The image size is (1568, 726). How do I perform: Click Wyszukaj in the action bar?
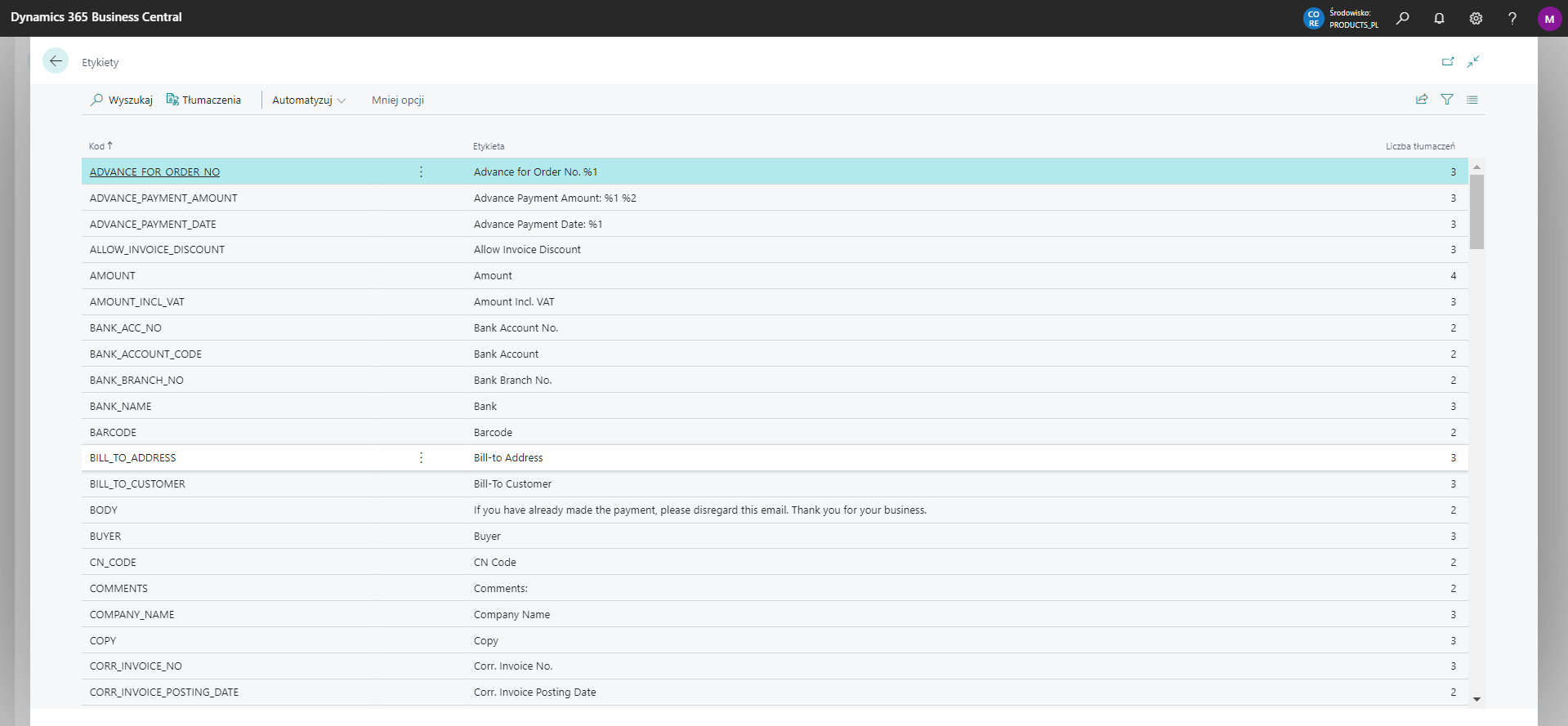(x=122, y=100)
